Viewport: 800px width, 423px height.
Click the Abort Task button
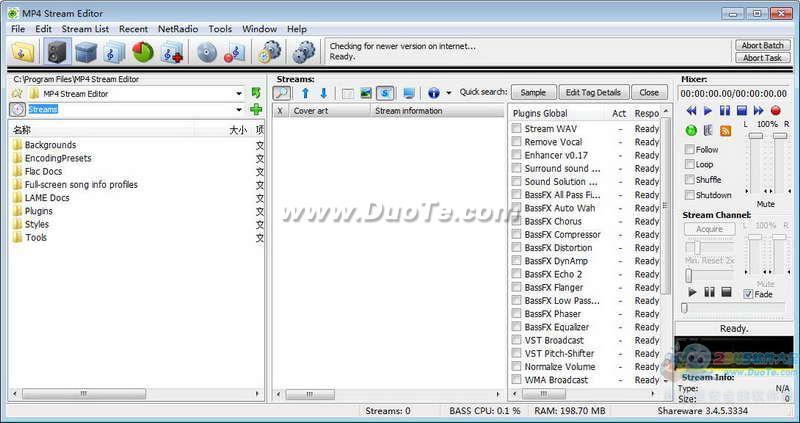763,58
